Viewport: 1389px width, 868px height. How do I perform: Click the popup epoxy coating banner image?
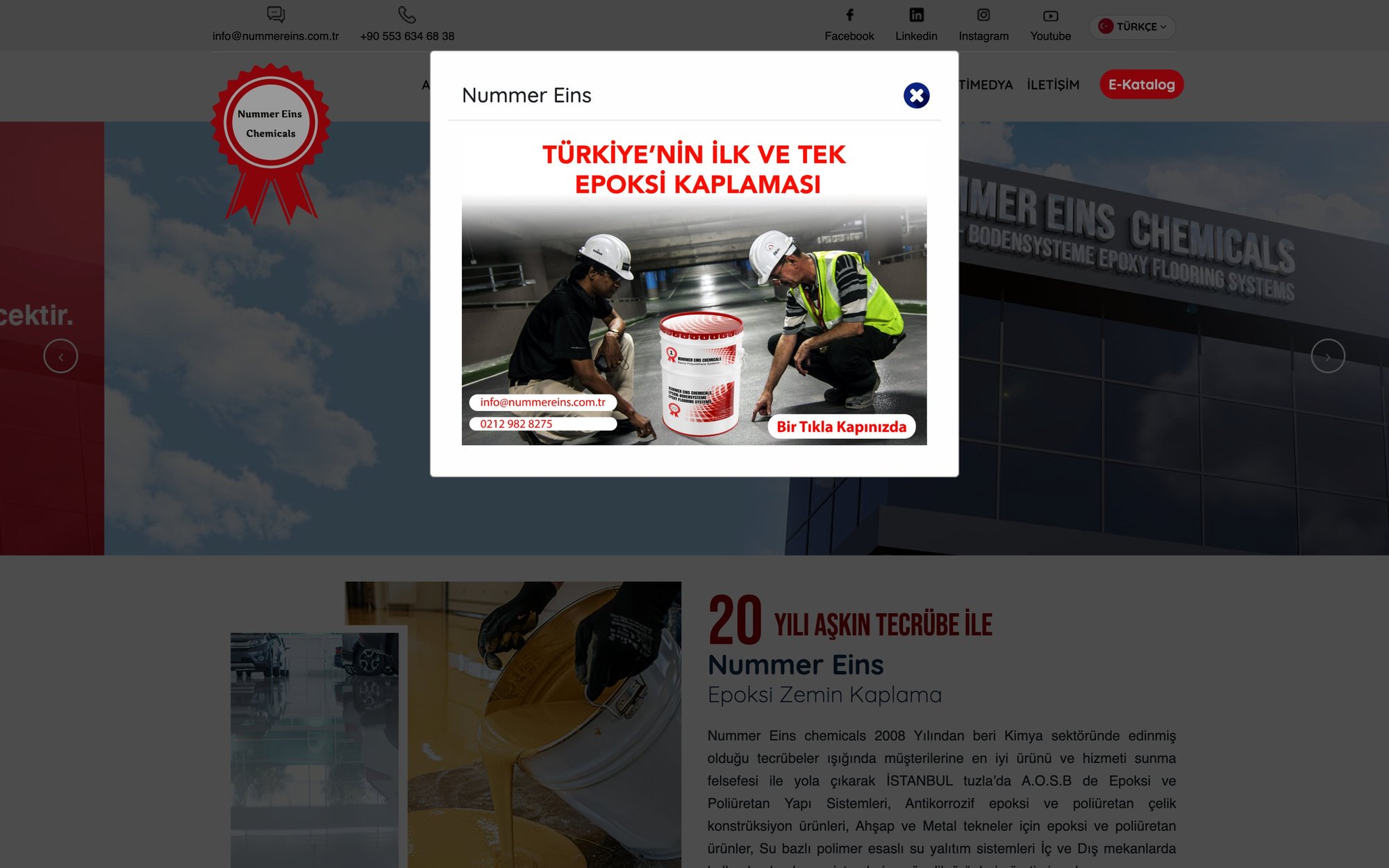tap(694, 290)
